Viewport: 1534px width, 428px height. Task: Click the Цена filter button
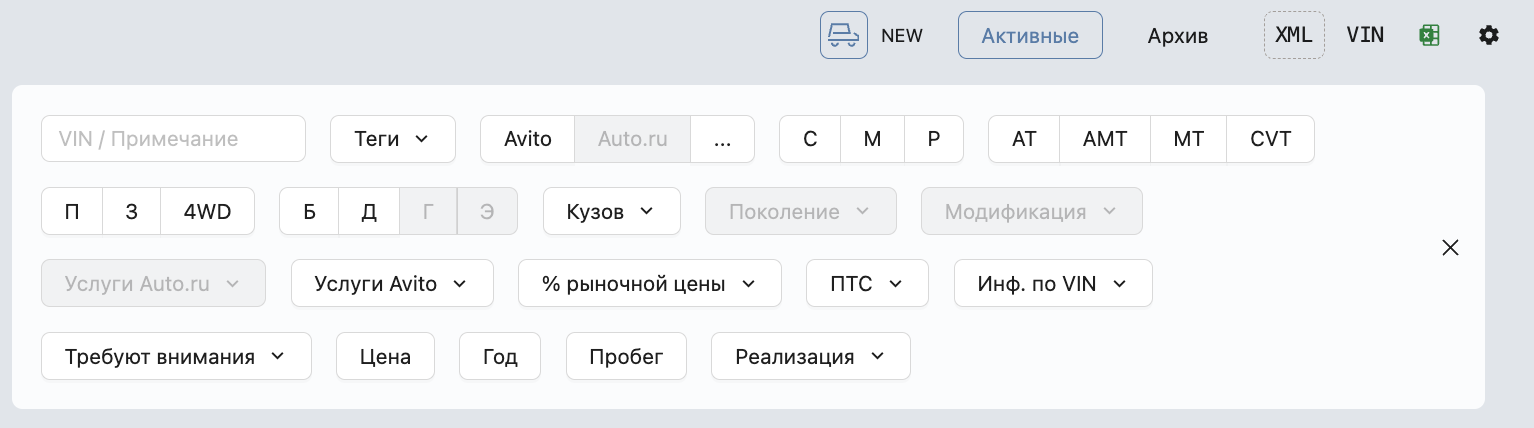click(x=385, y=357)
